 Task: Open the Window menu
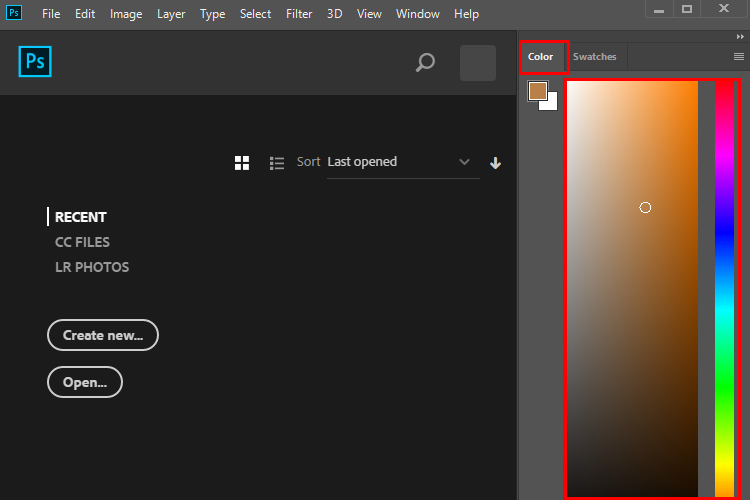click(418, 14)
